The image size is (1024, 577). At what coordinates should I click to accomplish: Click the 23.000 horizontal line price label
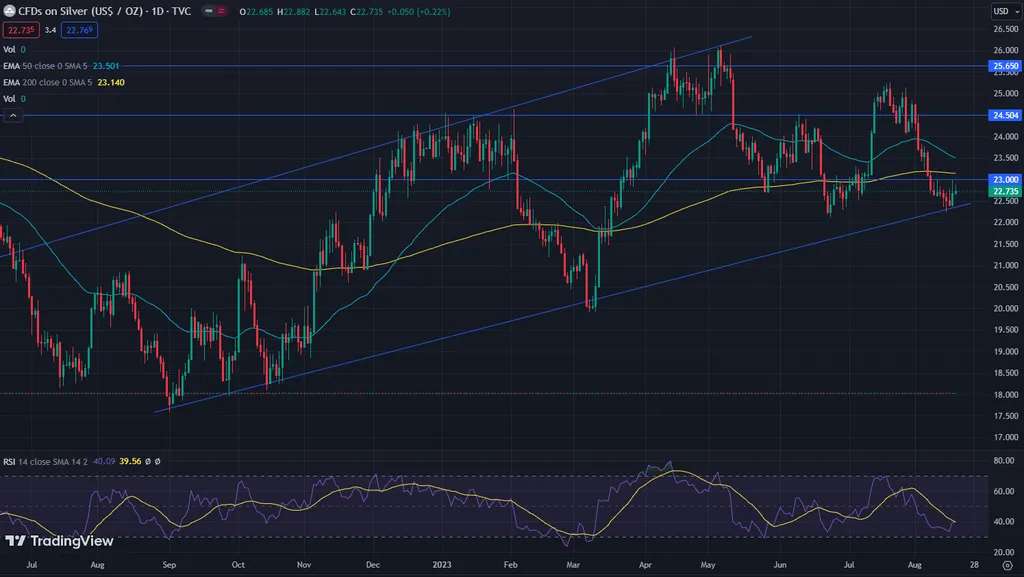click(x=1004, y=180)
